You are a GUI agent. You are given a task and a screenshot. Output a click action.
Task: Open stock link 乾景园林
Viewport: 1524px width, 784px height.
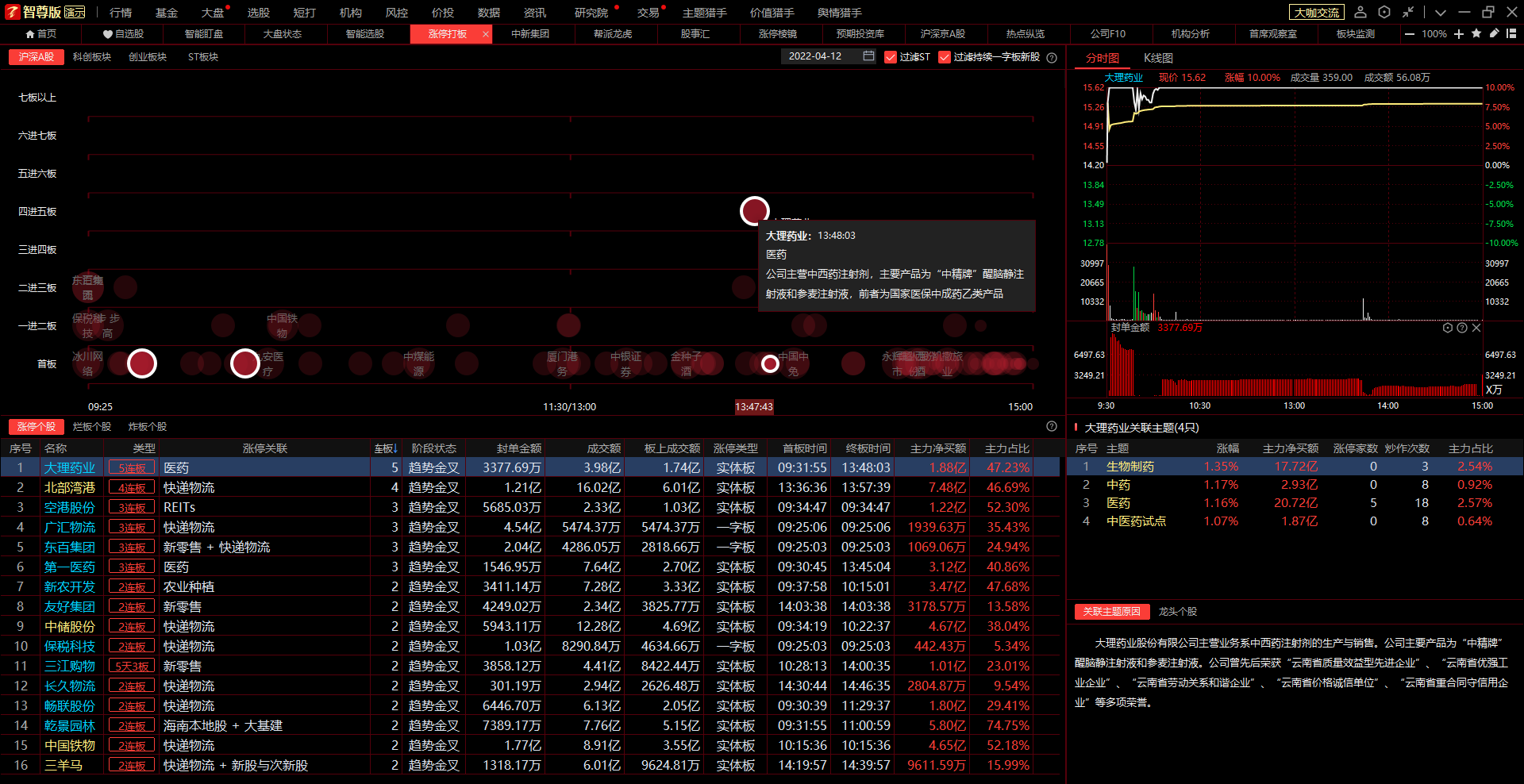click(x=70, y=726)
